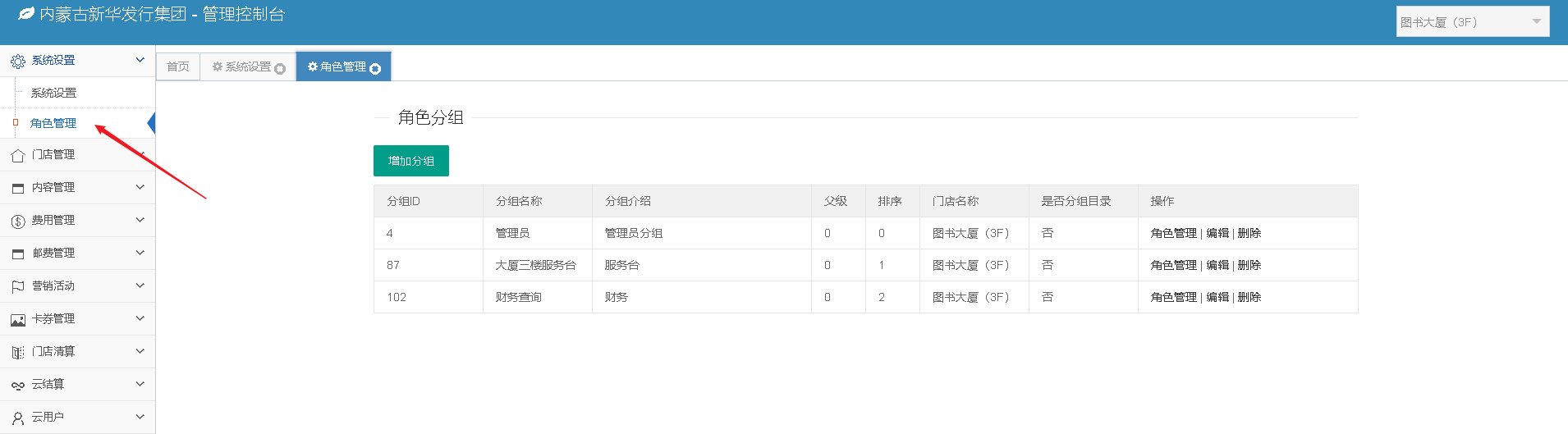This screenshot has width=1568, height=434.
Task: Click the user icon for 云用户
Action: 17,418
